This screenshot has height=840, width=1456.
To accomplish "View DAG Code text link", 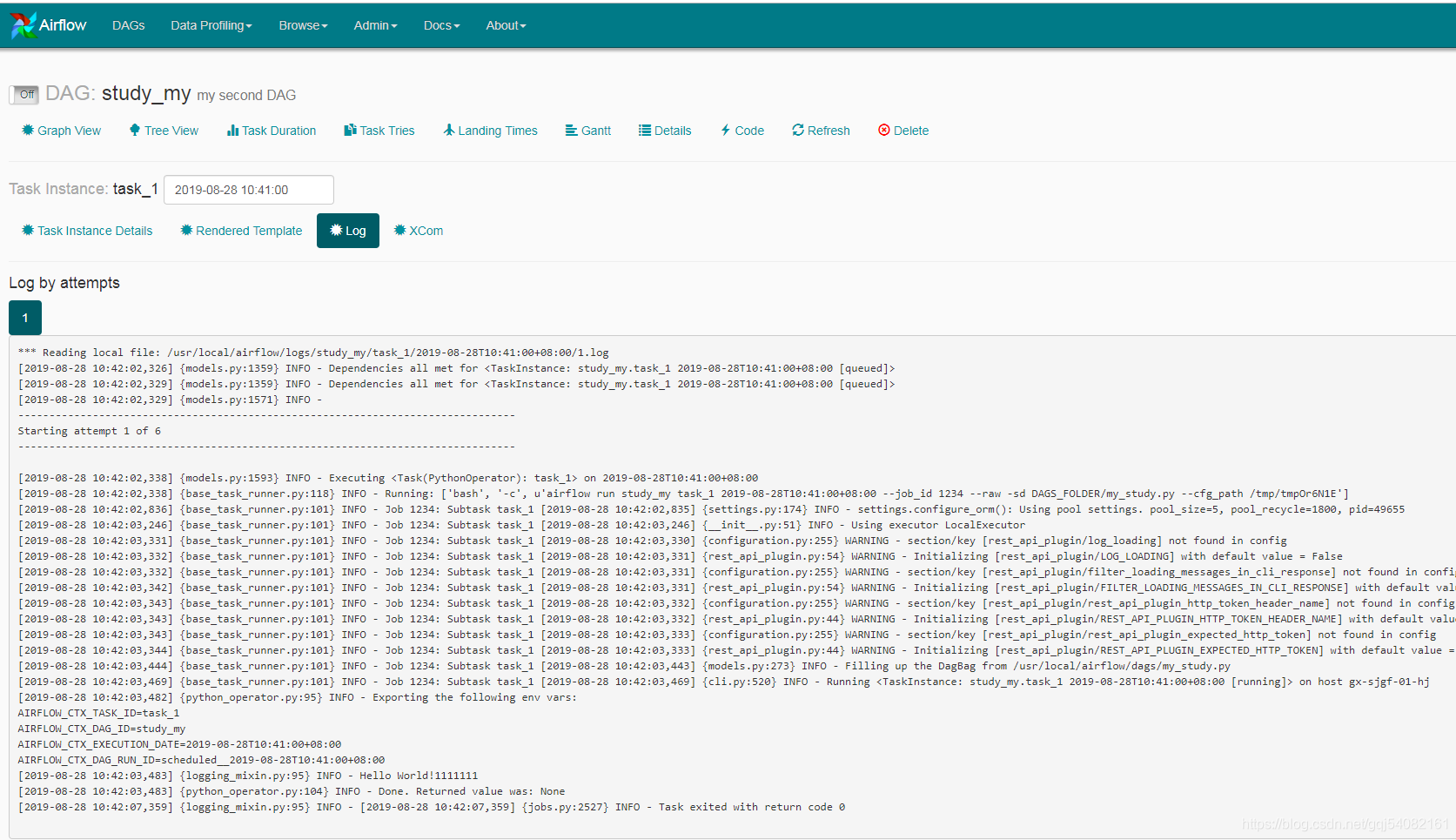I will [749, 131].
